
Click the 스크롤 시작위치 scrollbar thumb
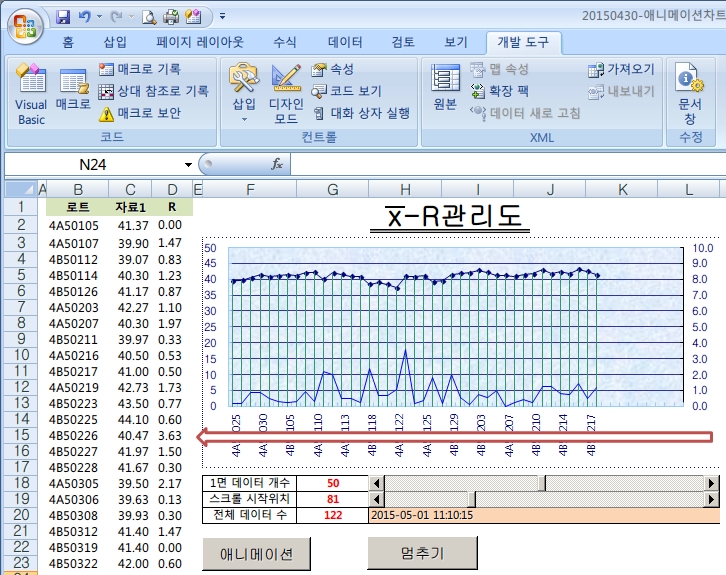click(x=472, y=500)
